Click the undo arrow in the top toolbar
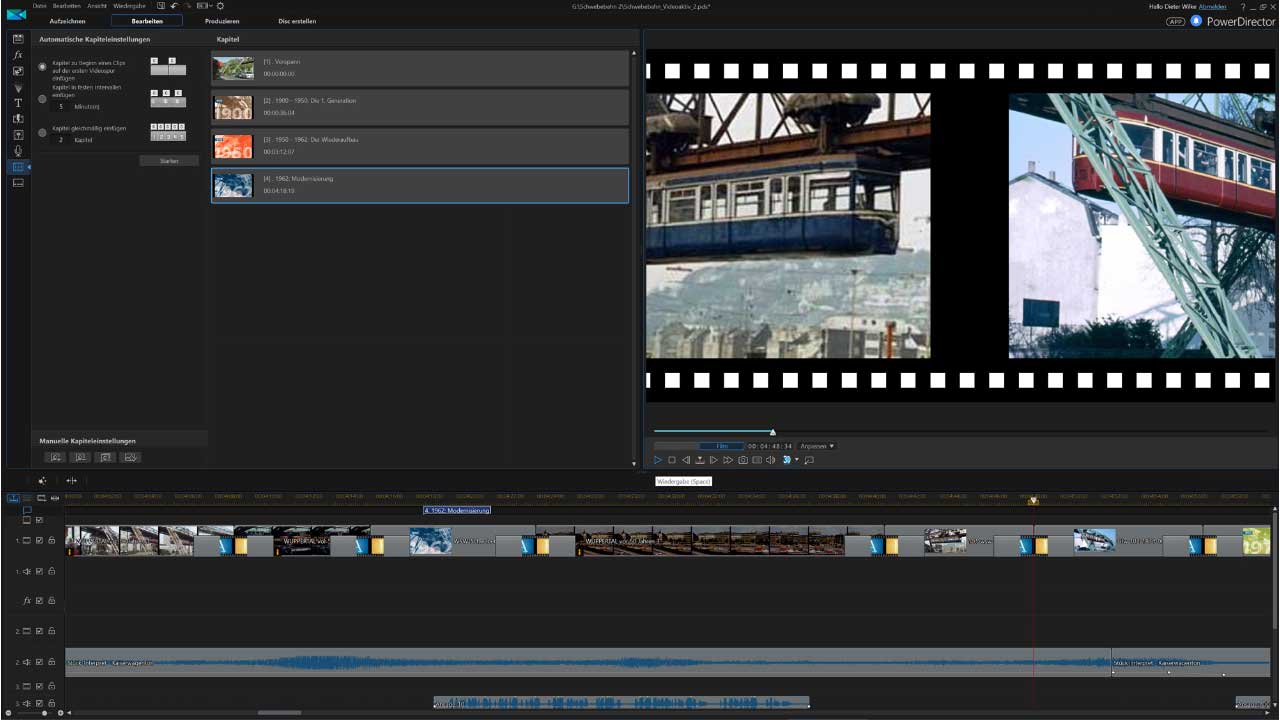1280x720 pixels. (x=174, y=6)
